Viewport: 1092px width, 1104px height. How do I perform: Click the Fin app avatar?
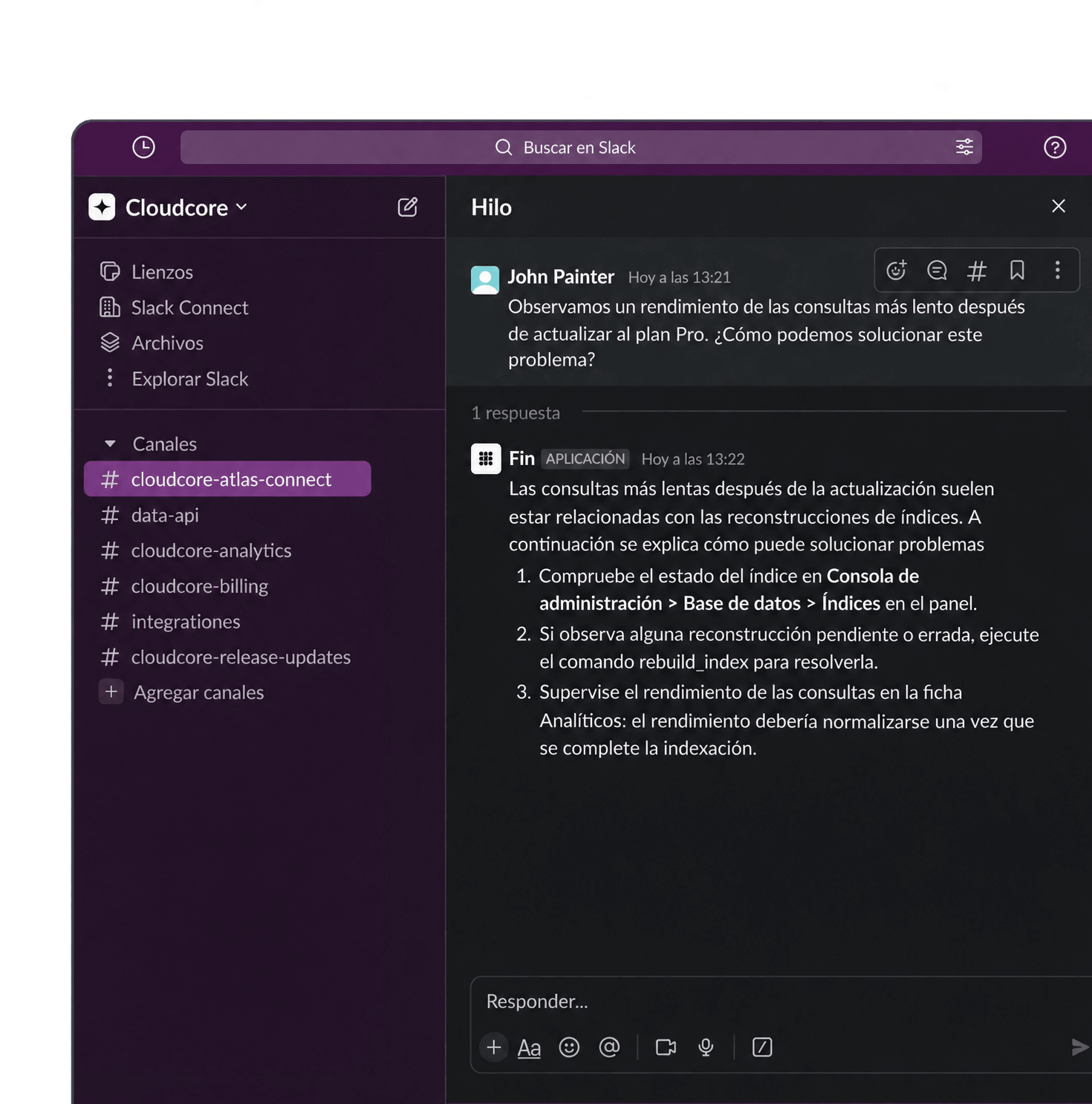coord(486,458)
